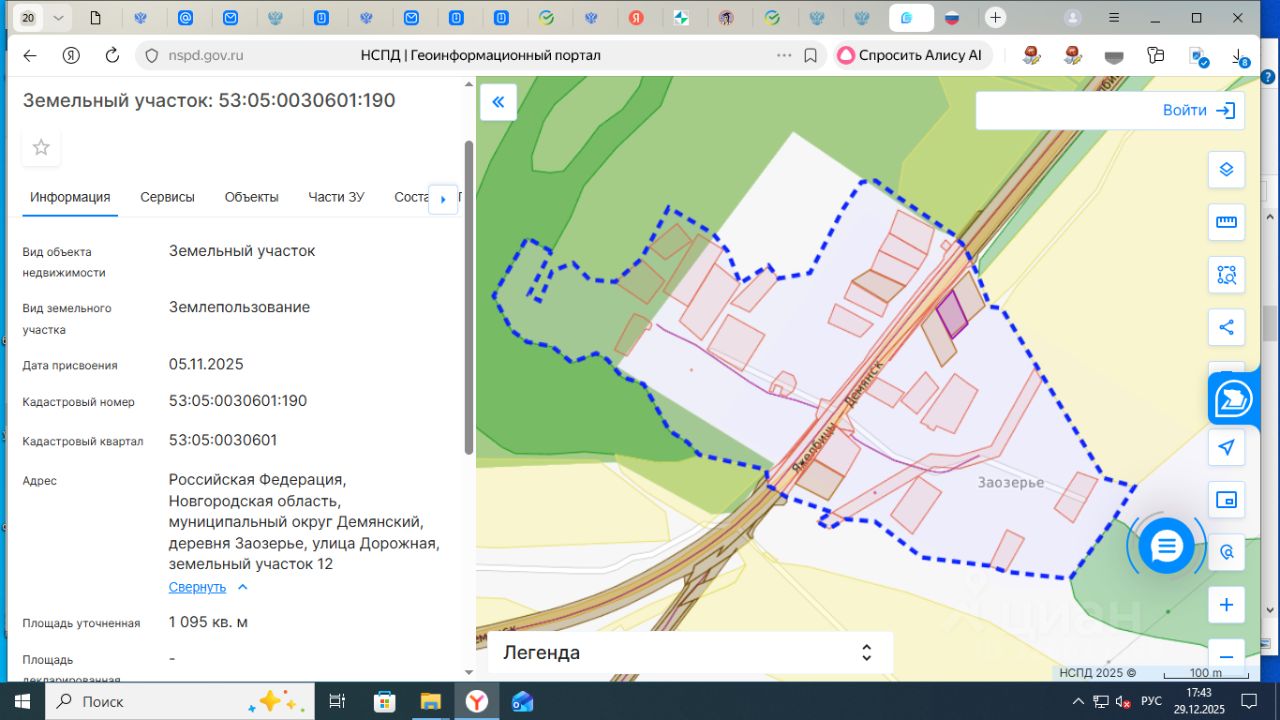Select the ruler measurement tool
Viewport: 1280px width, 720px height.
tap(1226, 222)
